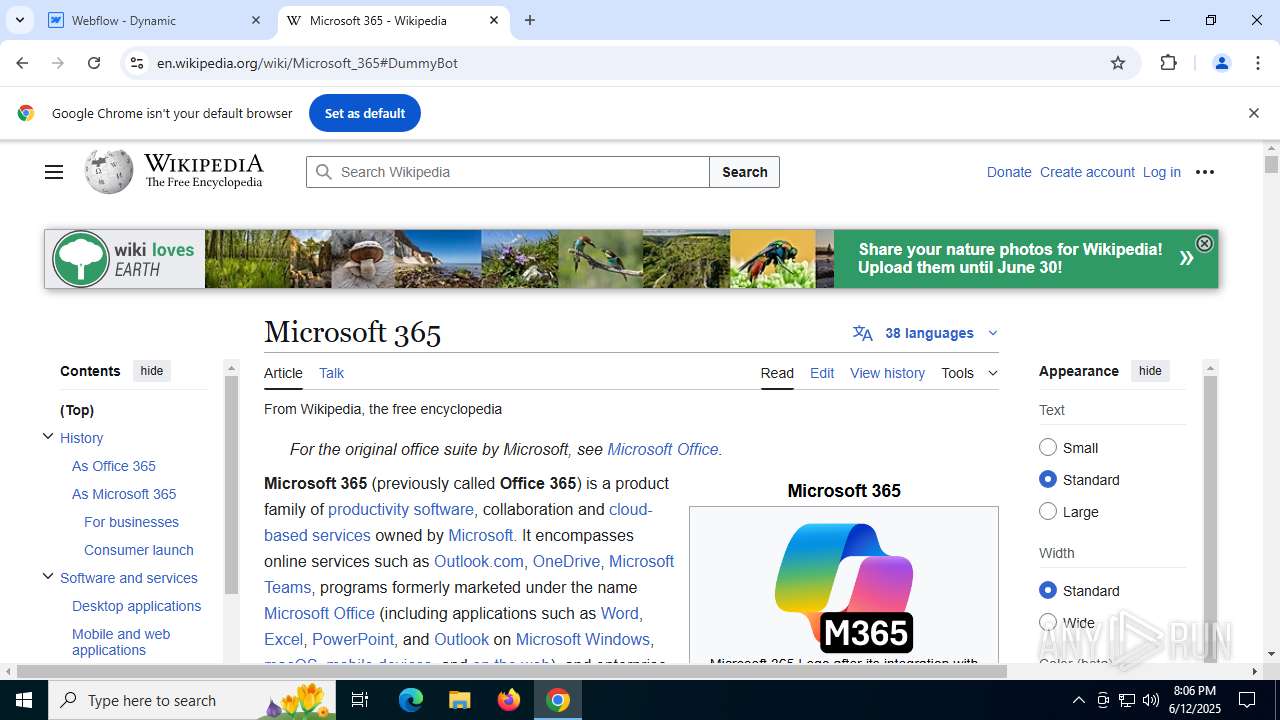Select Standard text size
The height and width of the screenshot is (720, 1280).
click(1048, 479)
